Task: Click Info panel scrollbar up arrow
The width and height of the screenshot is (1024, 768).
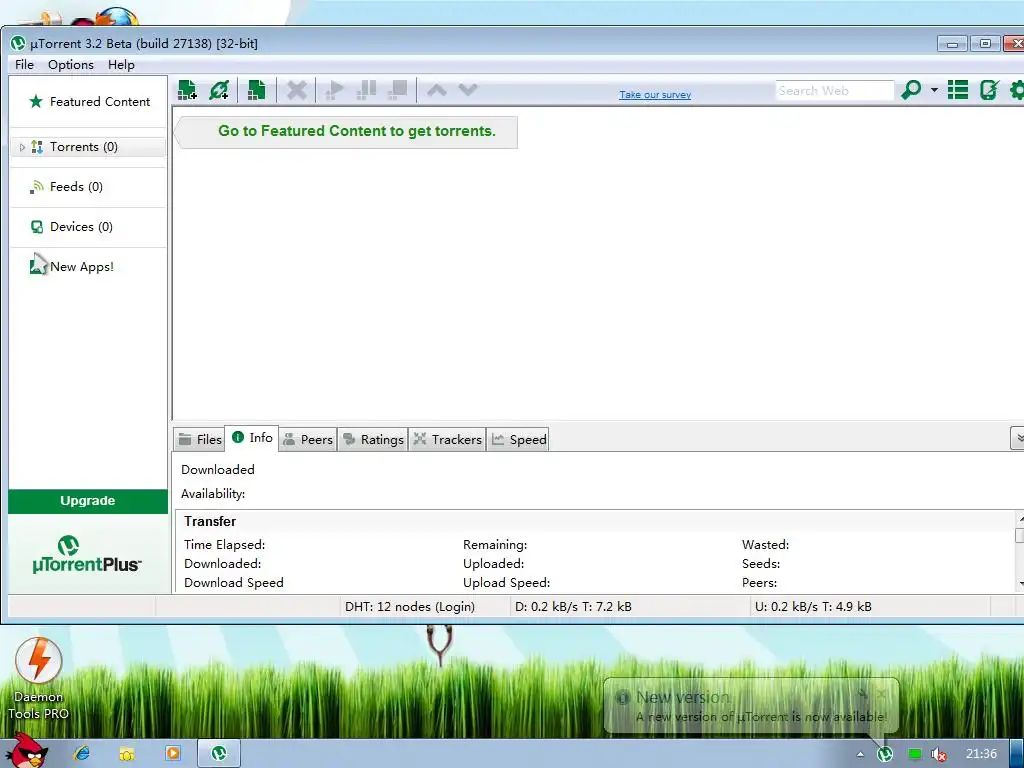Action: click(x=1020, y=519)
